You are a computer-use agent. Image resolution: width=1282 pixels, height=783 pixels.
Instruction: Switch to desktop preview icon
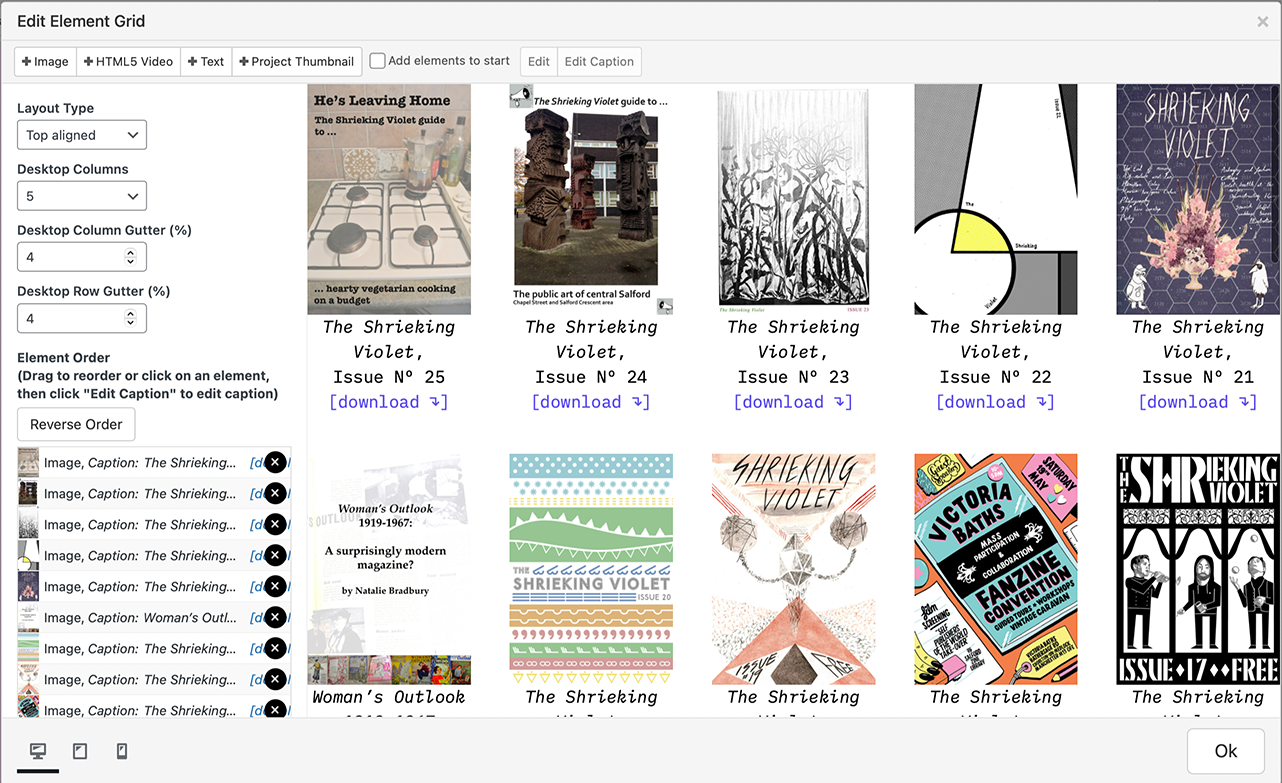[x=38, y=751]
